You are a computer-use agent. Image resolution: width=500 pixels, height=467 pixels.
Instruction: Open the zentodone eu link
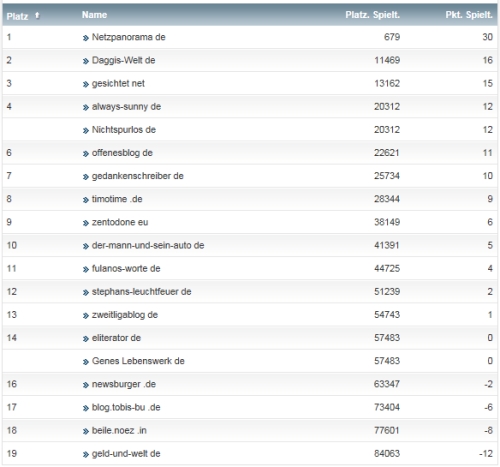click(120, 222)
